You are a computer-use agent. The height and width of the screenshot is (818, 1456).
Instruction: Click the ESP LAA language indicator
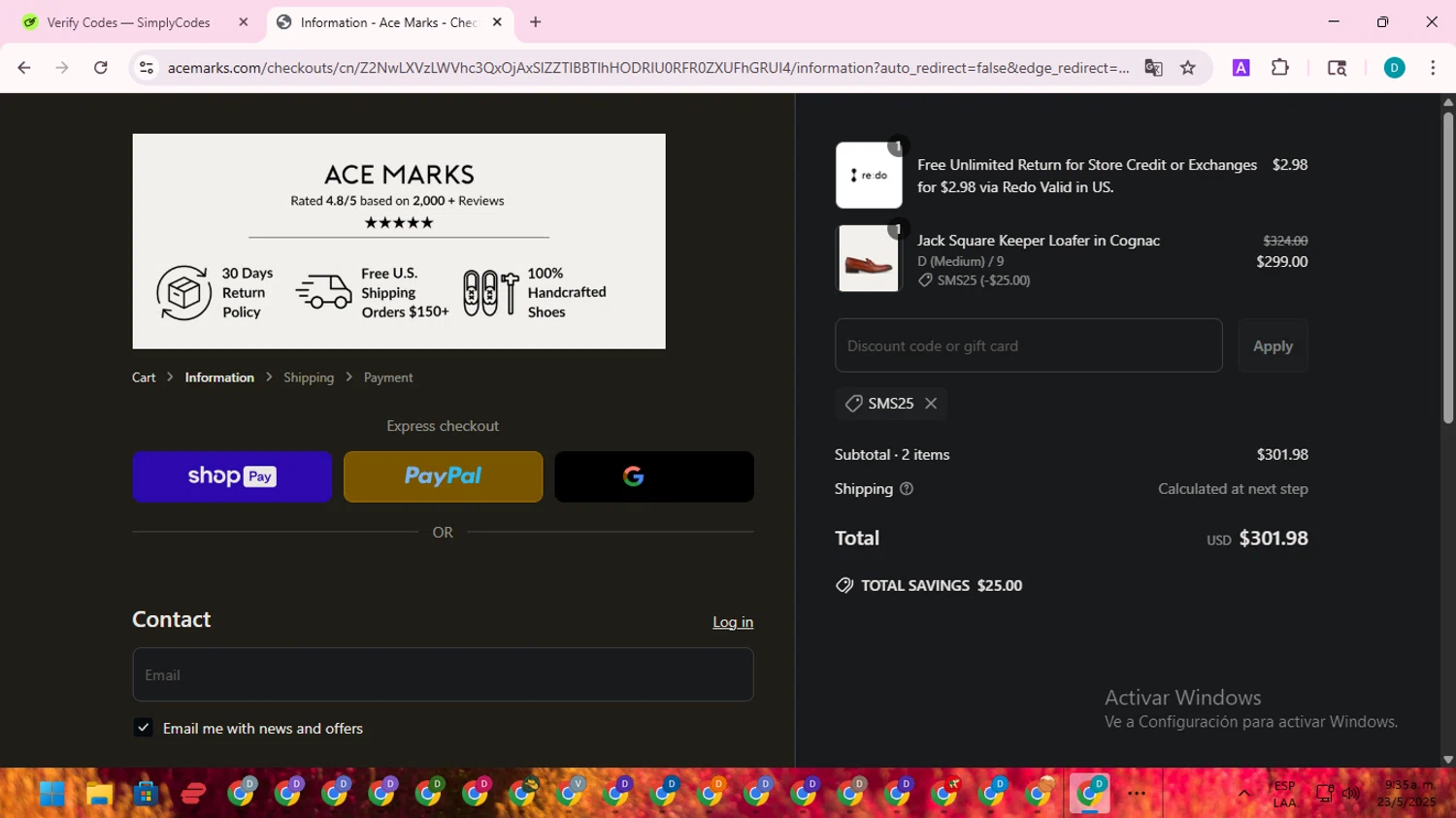coord(1284,794)
